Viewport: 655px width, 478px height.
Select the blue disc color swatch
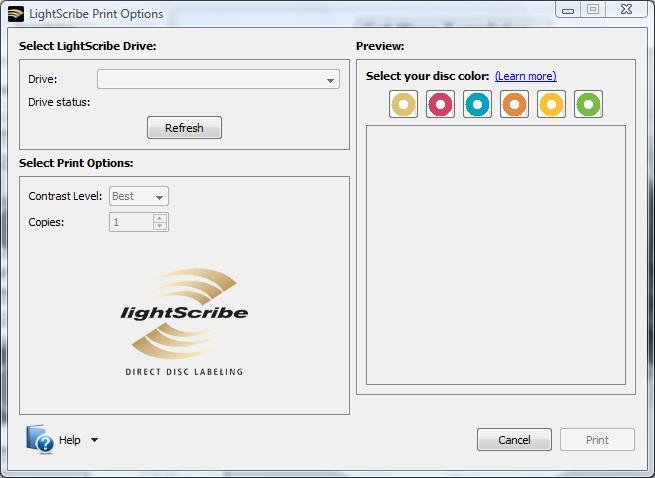click(477, 104)
